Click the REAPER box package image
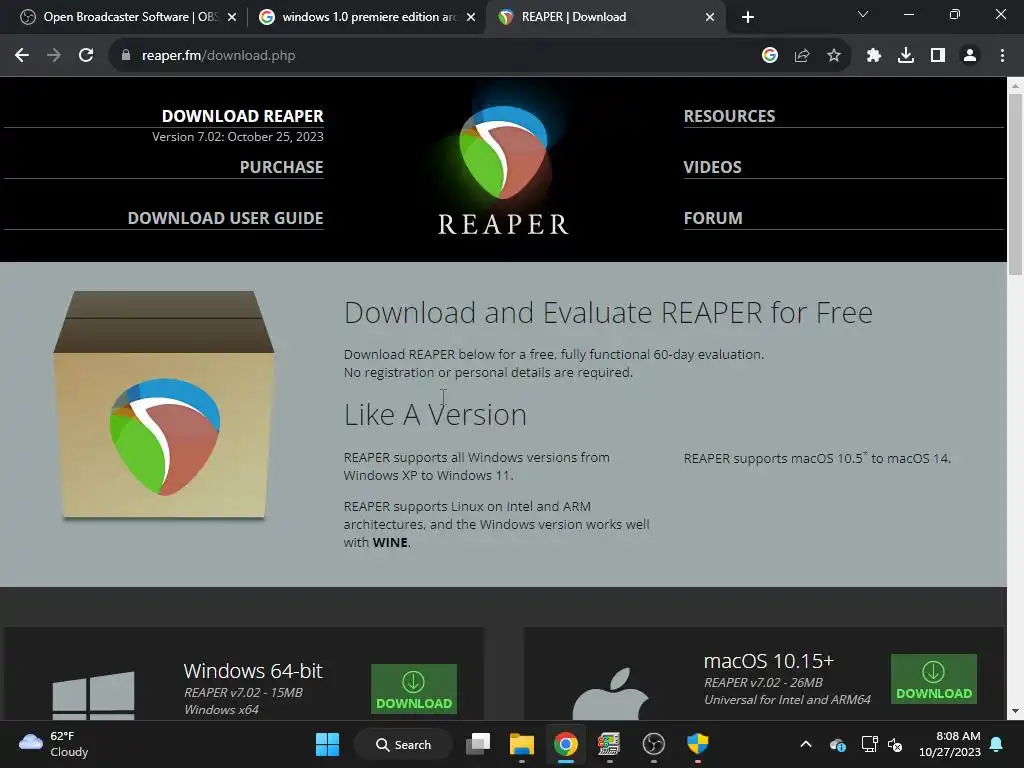The height and width of the screenshot is (768, 1024). pos(164,405)
